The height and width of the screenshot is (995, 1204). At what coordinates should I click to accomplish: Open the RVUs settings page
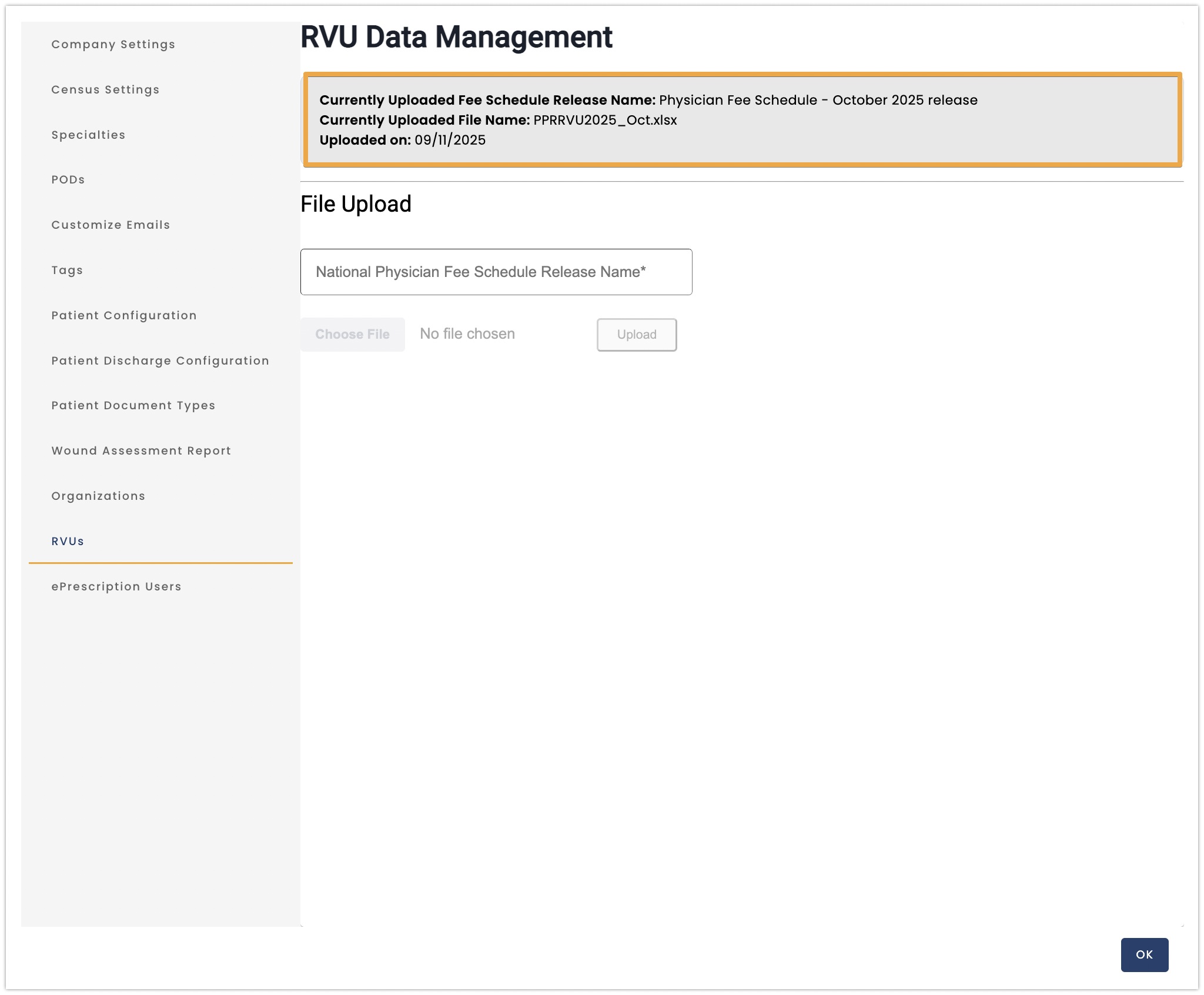coord(66,541)
